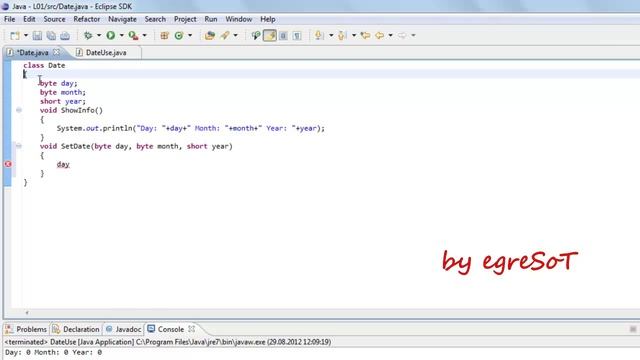Image resolution: width=640 pixels, height=360 pixels.
Task: Open the Source menu
Action: pyautogui.click(x=54, y=19)
